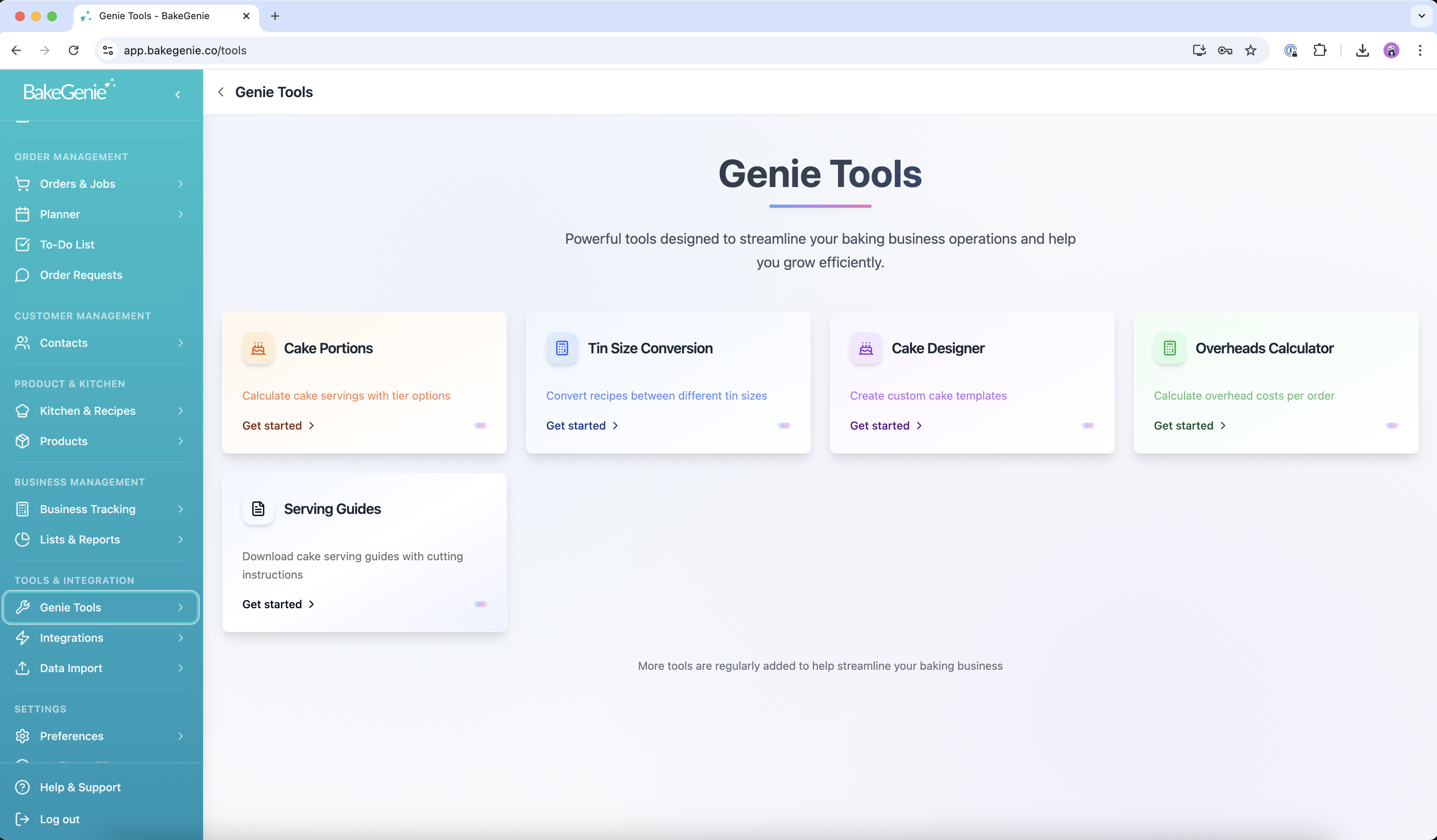The image size is (1437, 840).
Task: Go back using the Genie Tools header arrow
Action: pos(221,92)
